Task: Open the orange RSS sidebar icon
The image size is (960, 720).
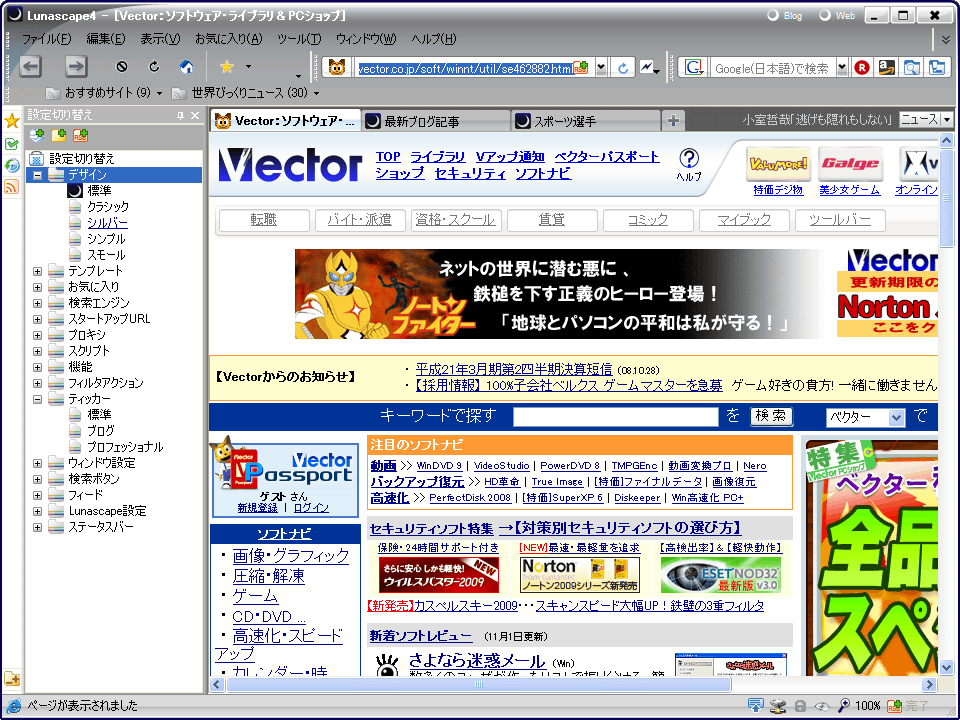Action: point(12,187)
